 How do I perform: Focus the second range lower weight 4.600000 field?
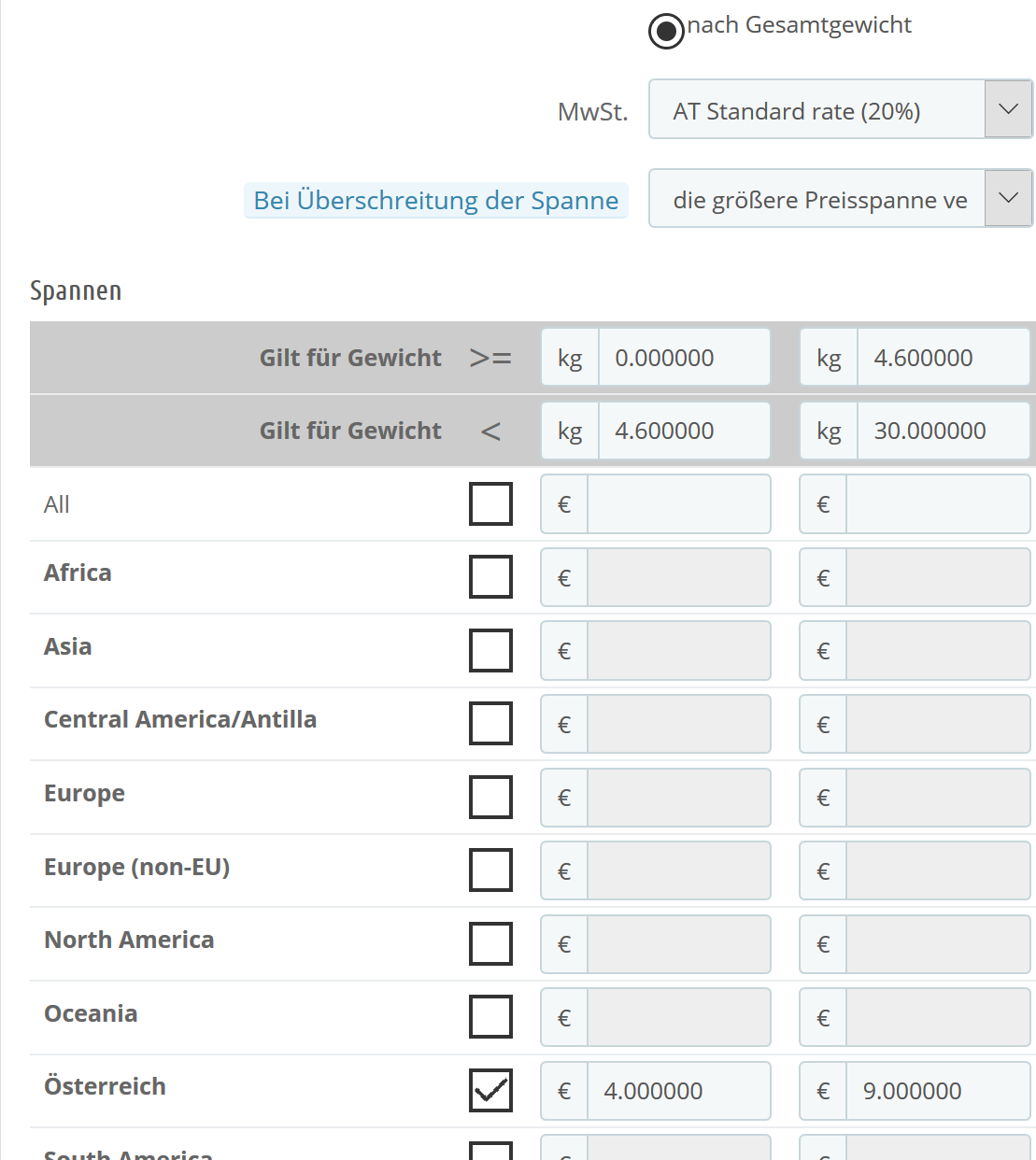tap(942, 358)
